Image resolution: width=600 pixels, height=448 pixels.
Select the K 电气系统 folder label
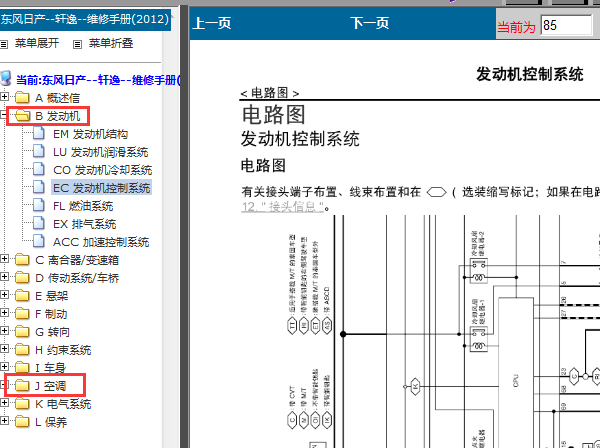tap(63, 404)
